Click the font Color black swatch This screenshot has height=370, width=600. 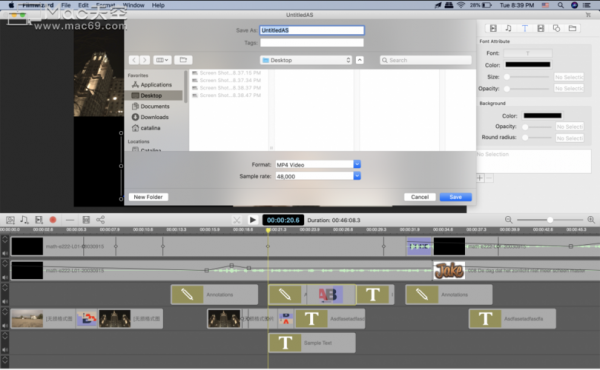528,64
